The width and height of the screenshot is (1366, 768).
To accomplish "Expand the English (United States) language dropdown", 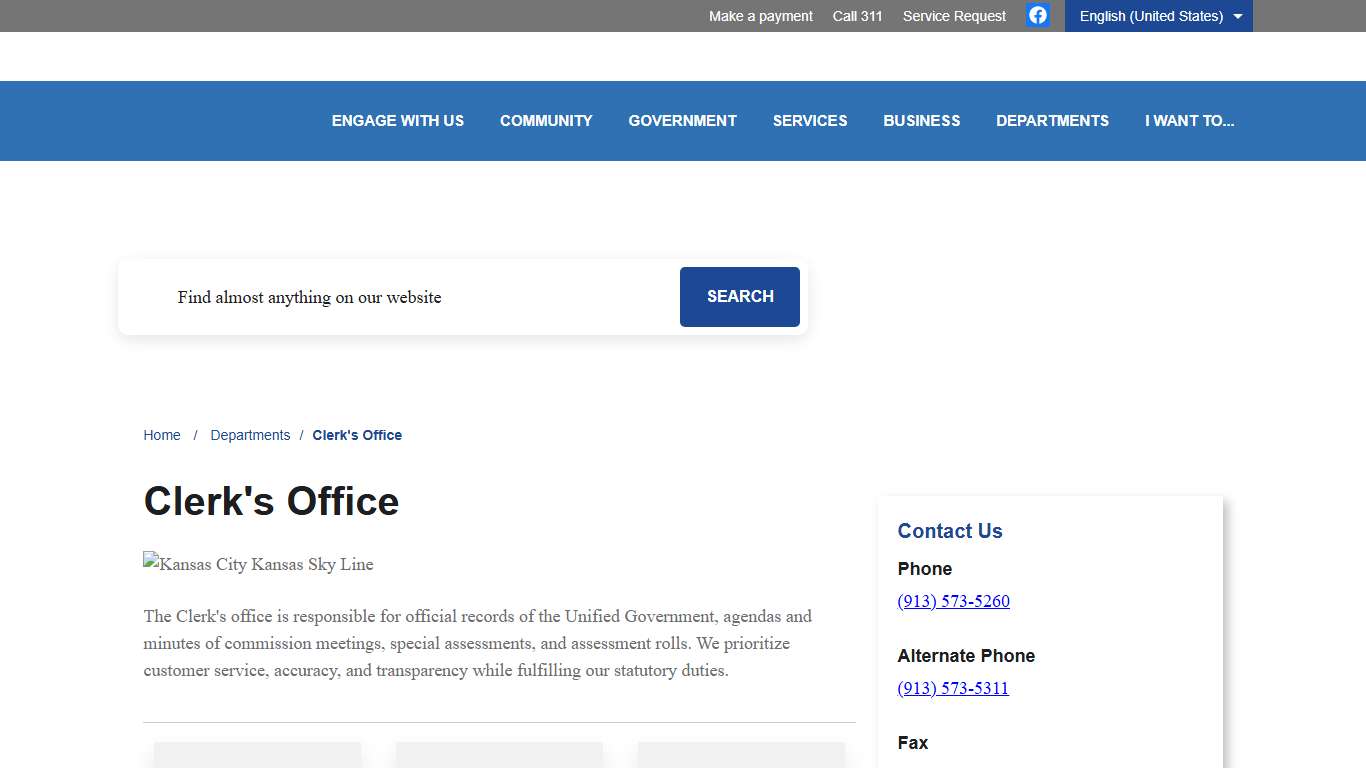I will (1158, 16).
